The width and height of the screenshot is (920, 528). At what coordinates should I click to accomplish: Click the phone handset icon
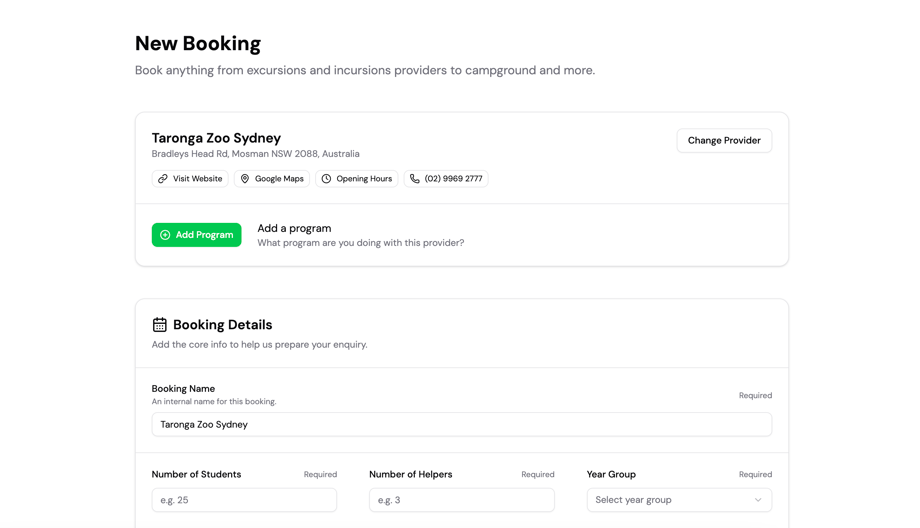coord(415,179)
